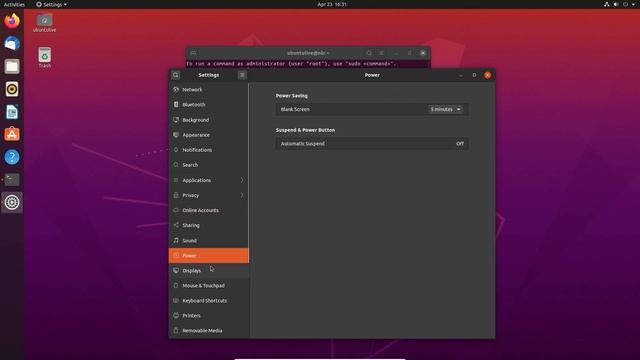
Task: Open Sharing settings
Action: [209, 225]
